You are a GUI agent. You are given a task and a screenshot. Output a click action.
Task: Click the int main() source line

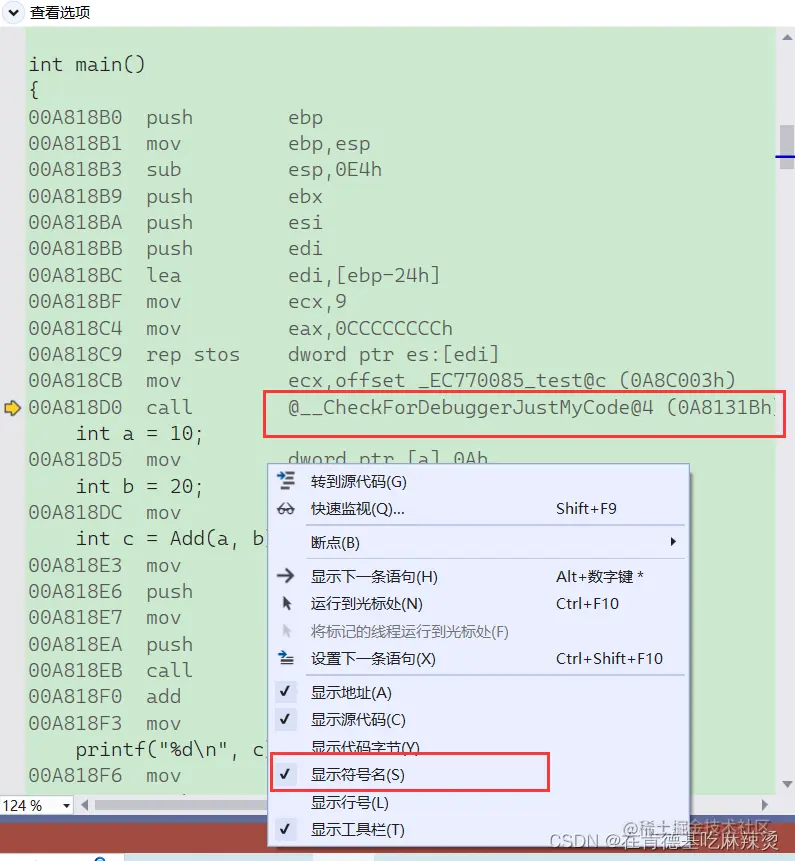pos(87,65)
